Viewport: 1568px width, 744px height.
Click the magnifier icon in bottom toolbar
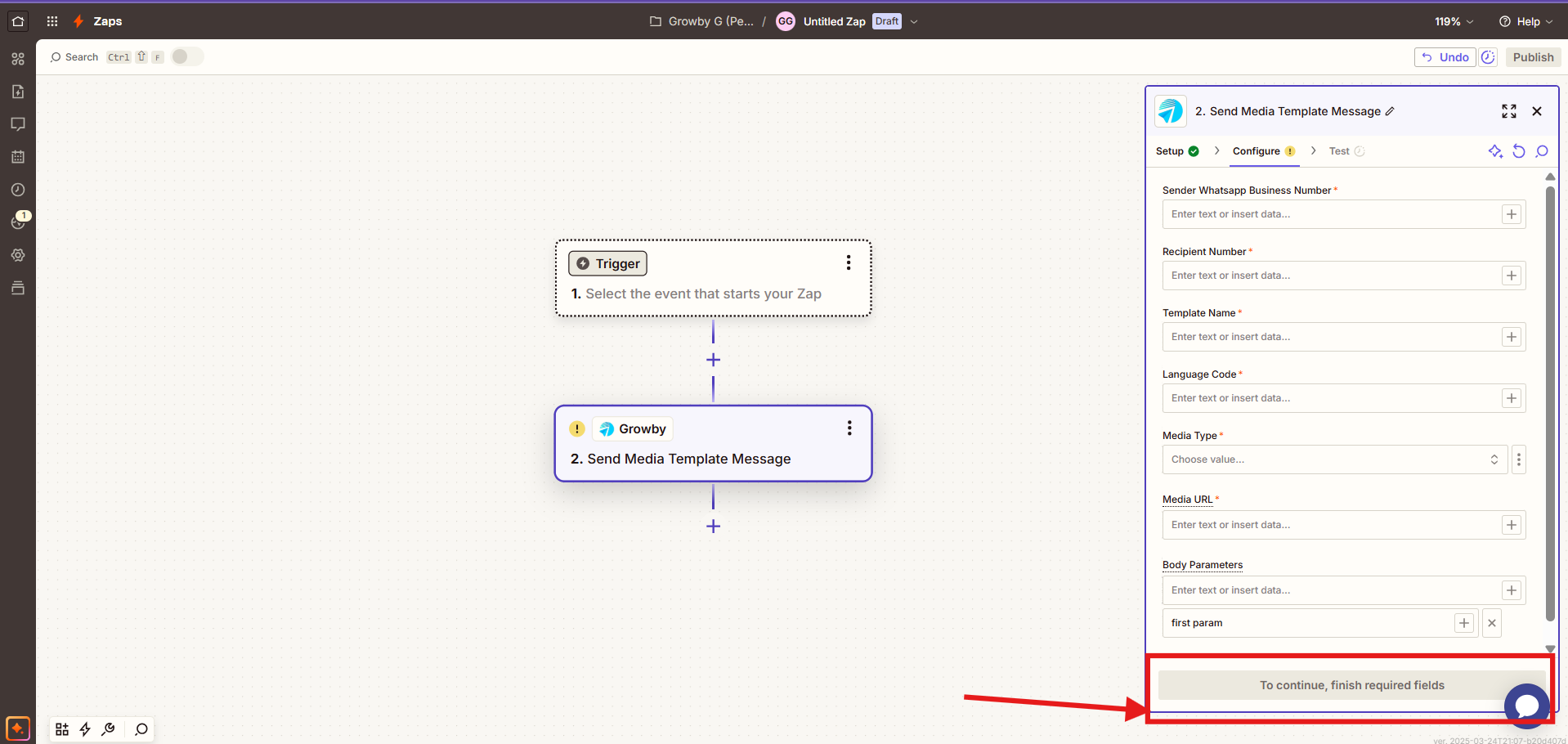141,729
